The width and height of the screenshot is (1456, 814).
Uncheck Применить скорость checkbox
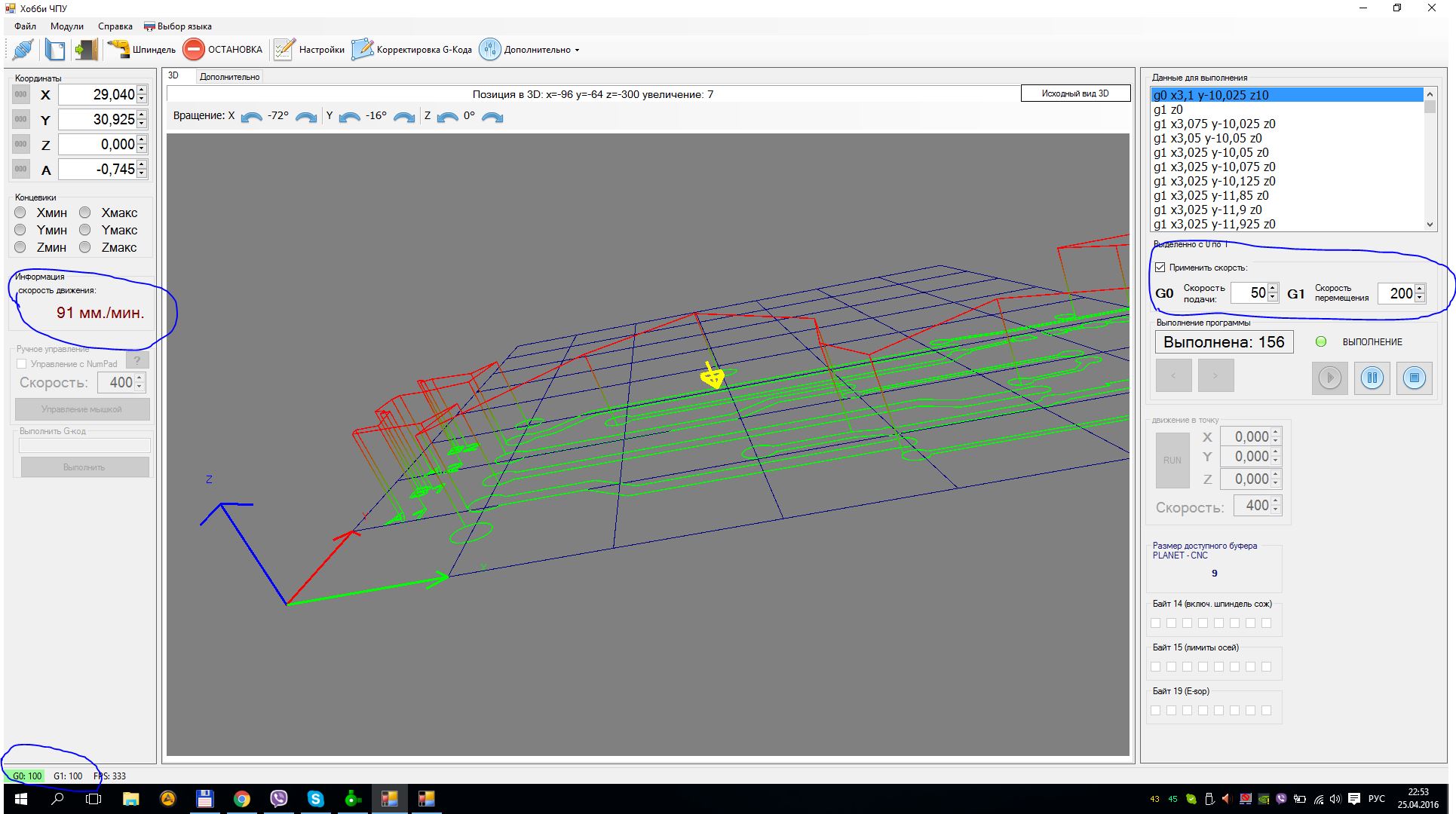click(1160, 268)
